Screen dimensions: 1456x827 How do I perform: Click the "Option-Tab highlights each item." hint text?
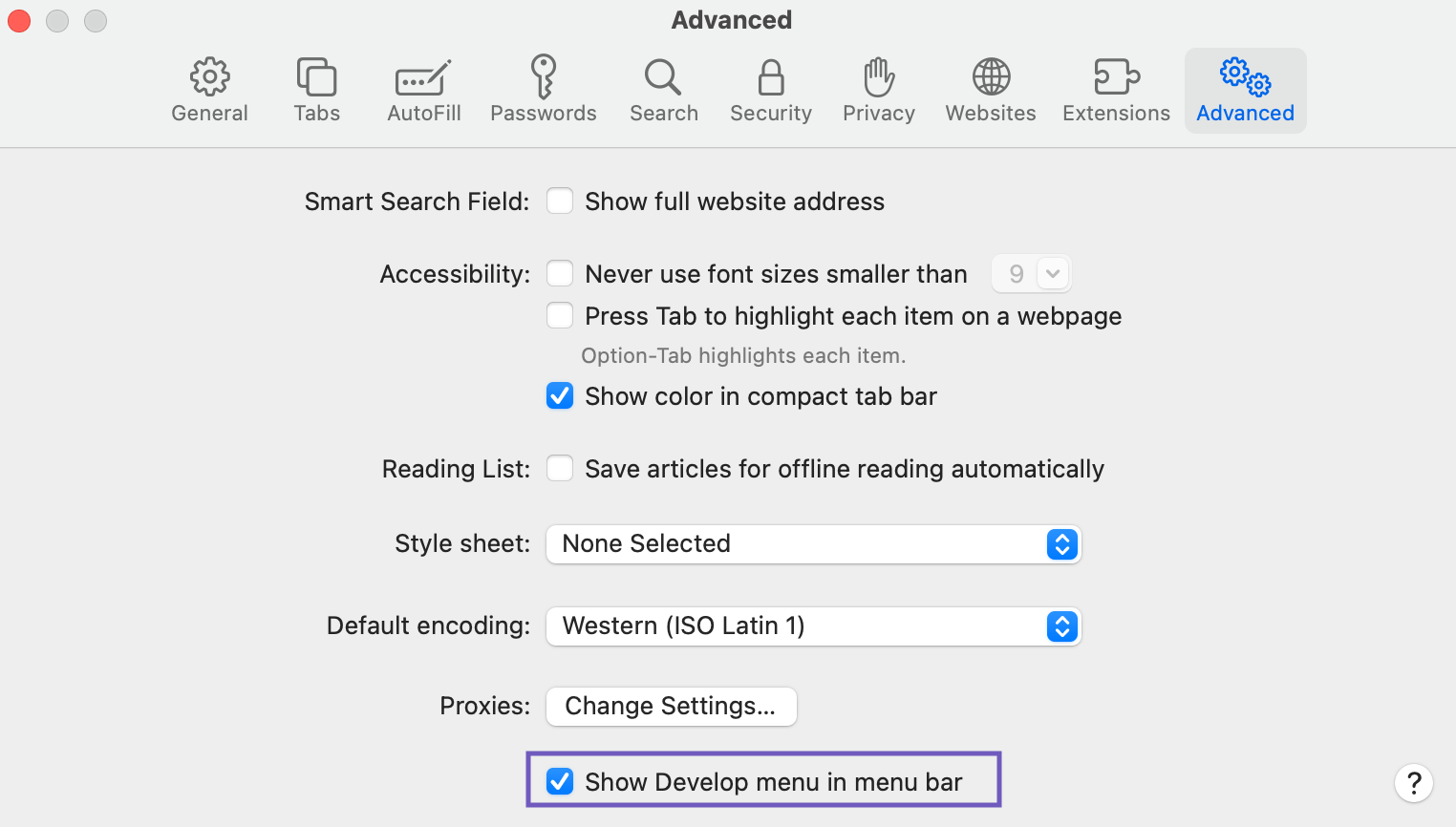tap(743, 356)
